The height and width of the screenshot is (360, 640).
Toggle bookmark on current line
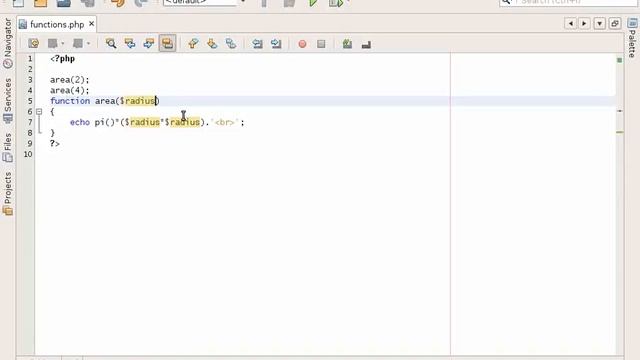point(231,44)
